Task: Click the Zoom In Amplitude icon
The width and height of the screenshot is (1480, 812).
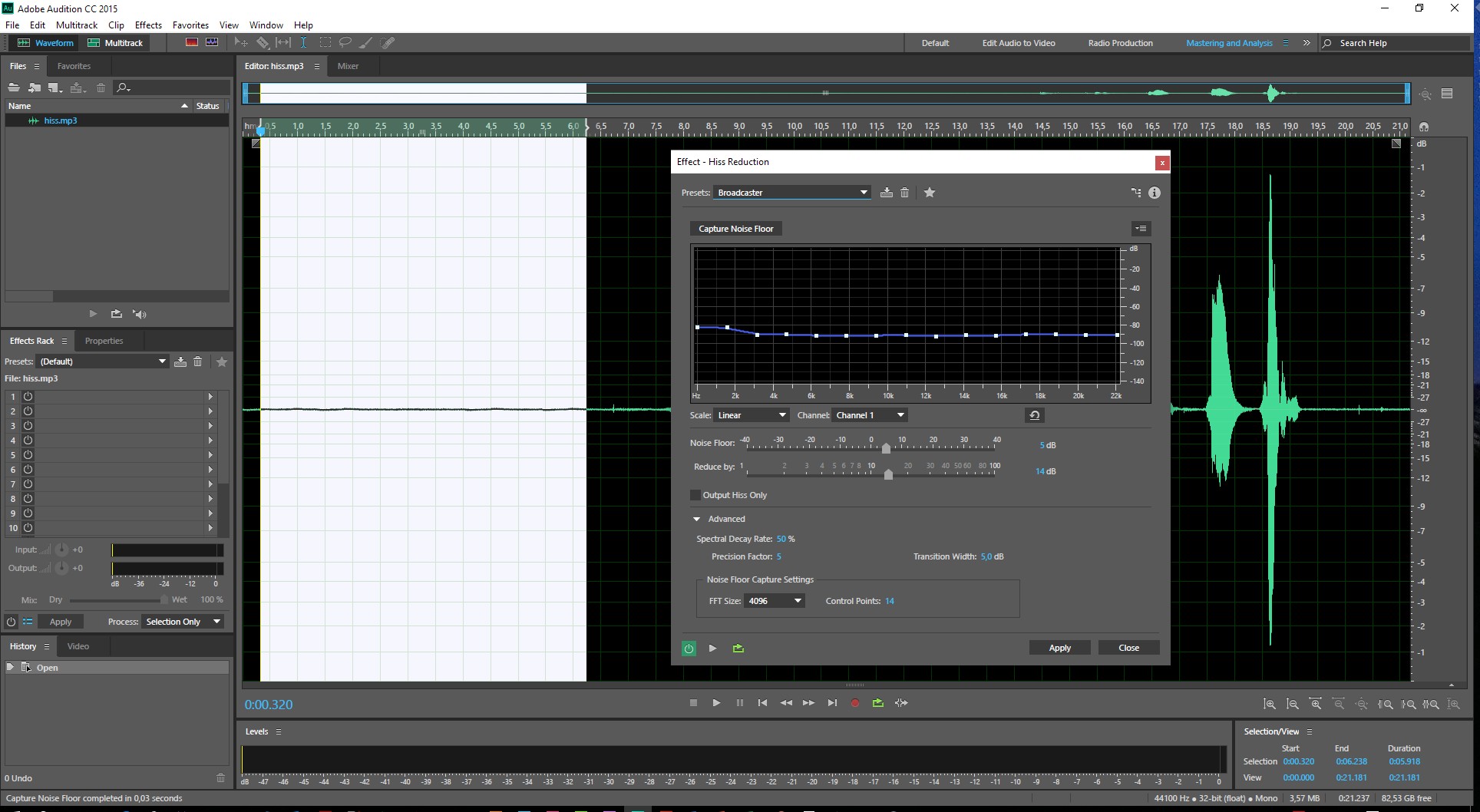Action: 1270,704
